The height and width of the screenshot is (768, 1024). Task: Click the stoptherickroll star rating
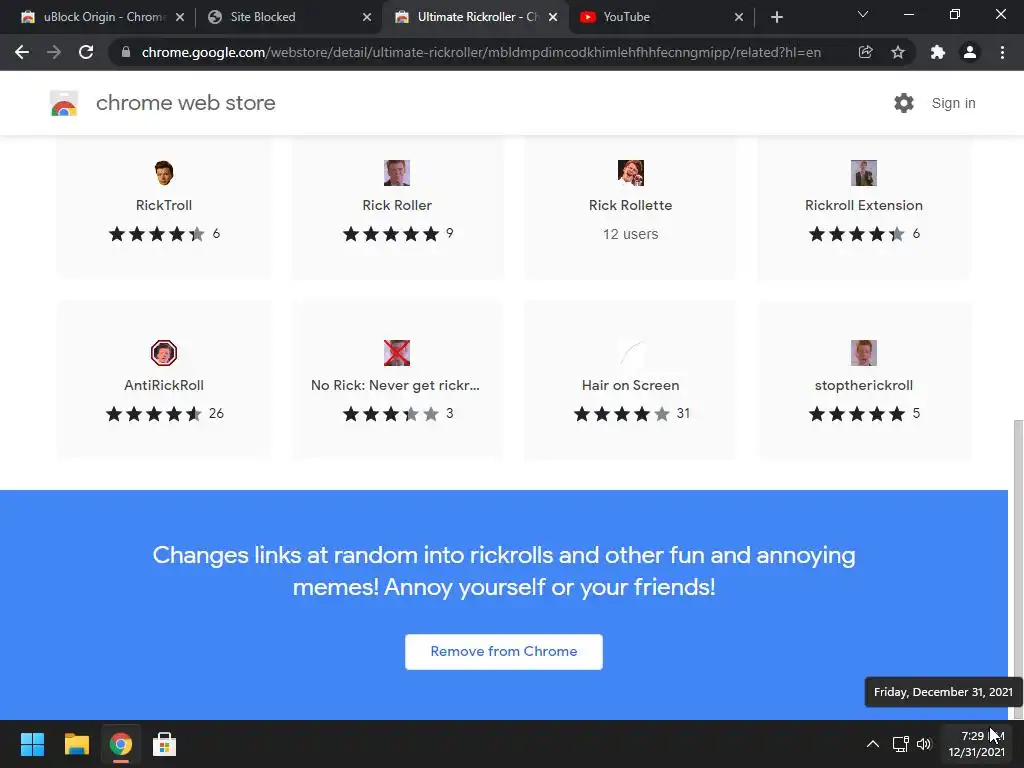857,413
